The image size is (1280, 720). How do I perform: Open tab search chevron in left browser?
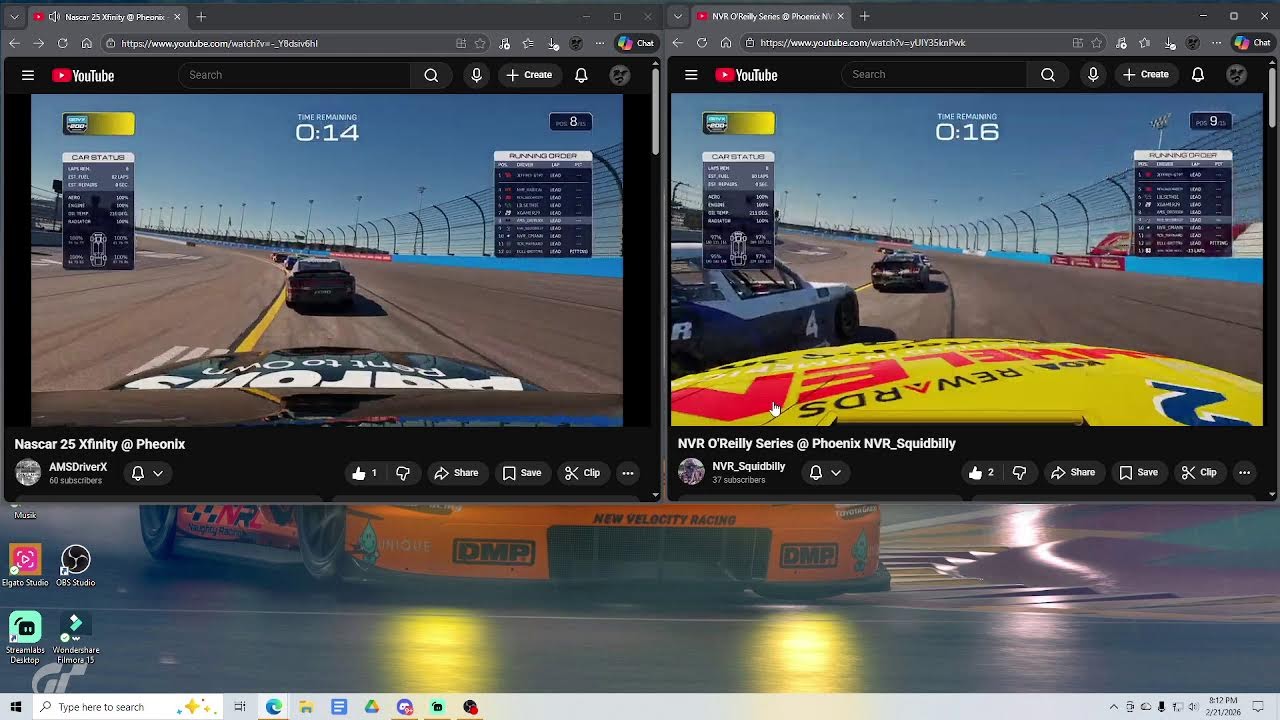(x=16, y=17)
